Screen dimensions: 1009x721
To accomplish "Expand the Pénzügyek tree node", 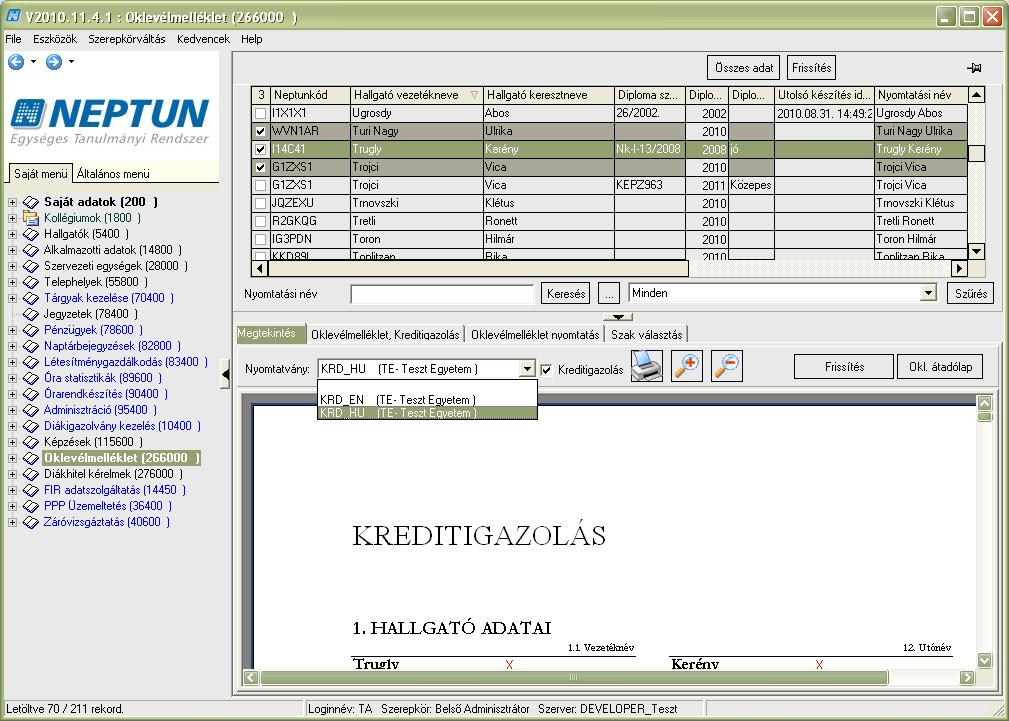I will coord(12,330).
